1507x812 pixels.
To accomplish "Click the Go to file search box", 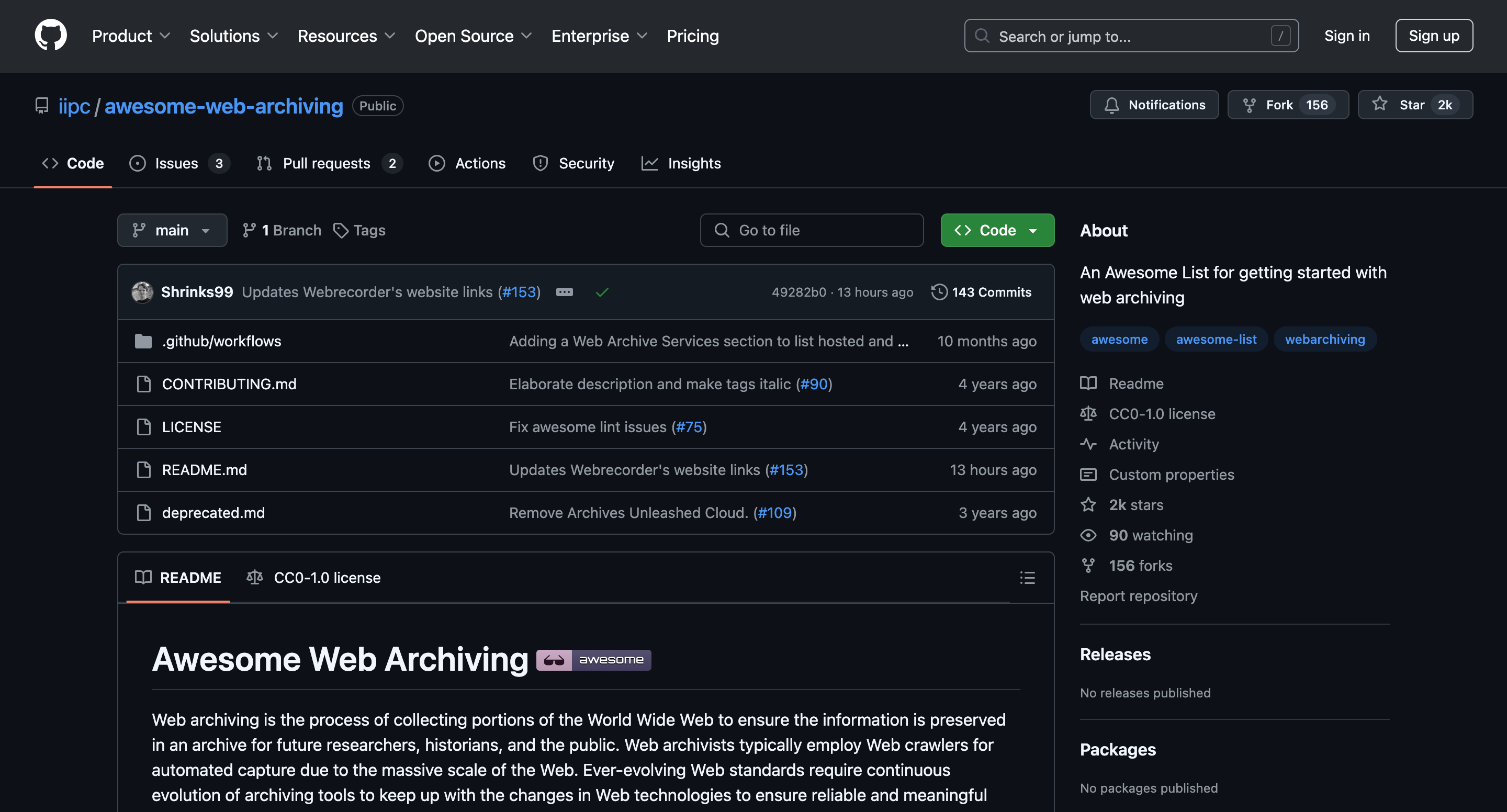I will click(x=812, y=231).
